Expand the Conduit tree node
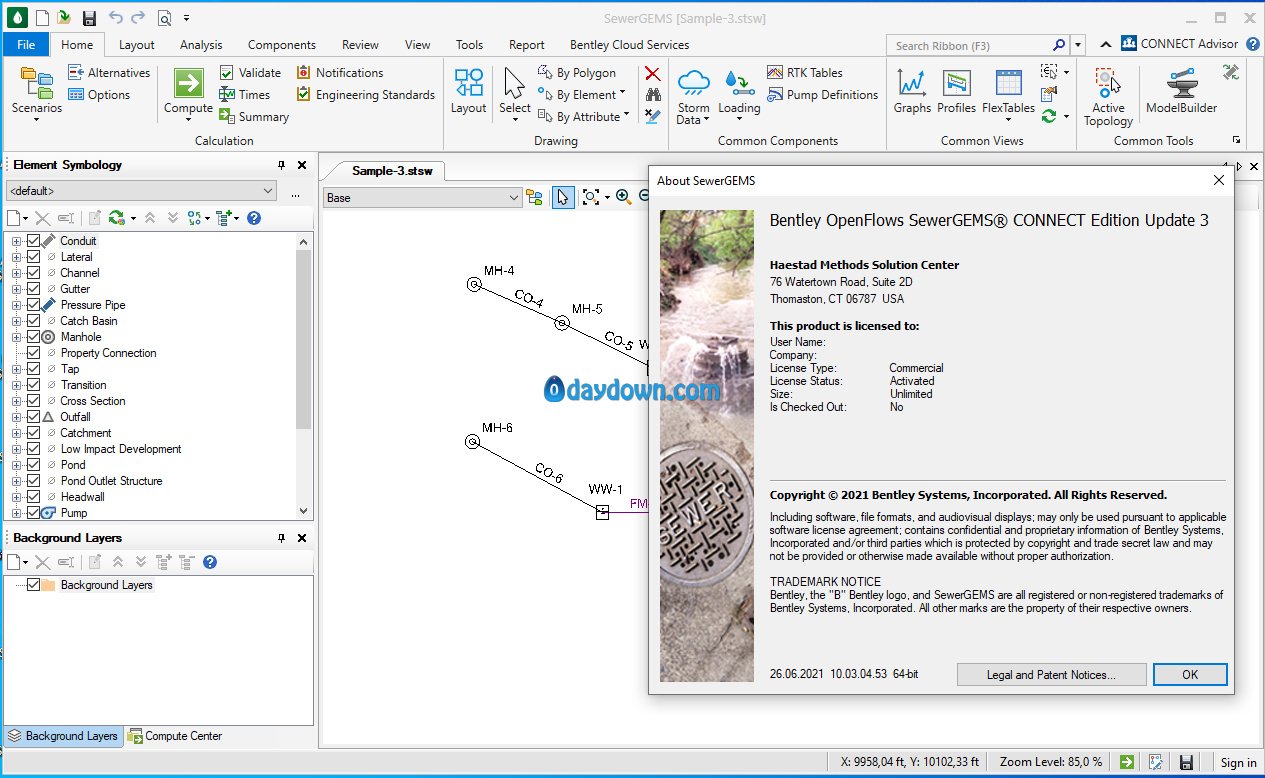1265x778 pixels. coord(16,241)
